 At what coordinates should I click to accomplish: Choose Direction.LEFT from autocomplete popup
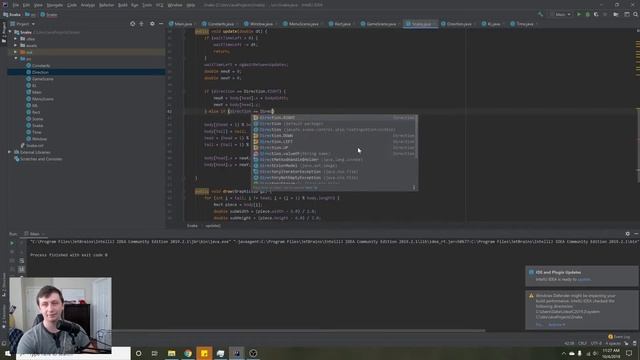[334, 142]
